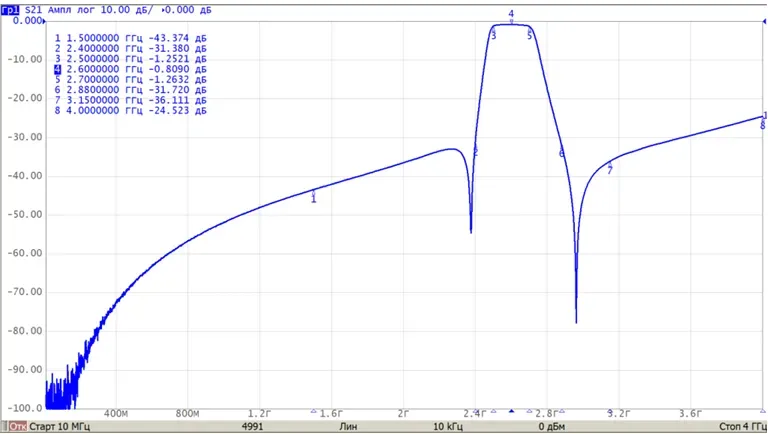Viewport: 768px width, 434px height.
Task: Click the 10.00 дБ/ scale value
Action: click(x=127, y=10)
